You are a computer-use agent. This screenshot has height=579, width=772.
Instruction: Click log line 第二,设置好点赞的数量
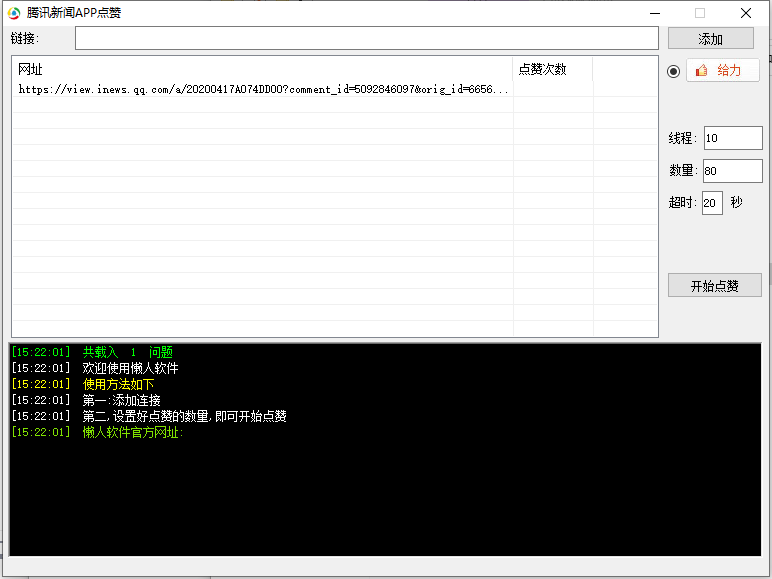coord(149,416)
